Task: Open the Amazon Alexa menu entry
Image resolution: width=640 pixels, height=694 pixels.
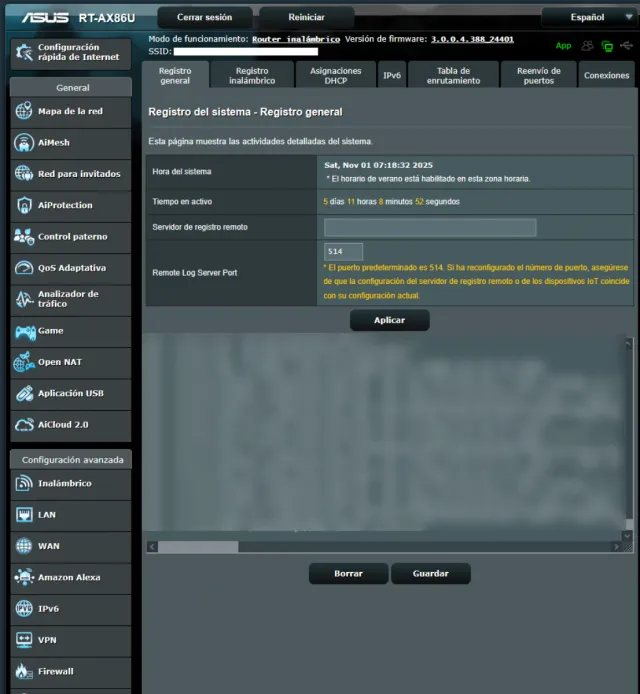Action: pyautogui.click(x=71, y=577)
